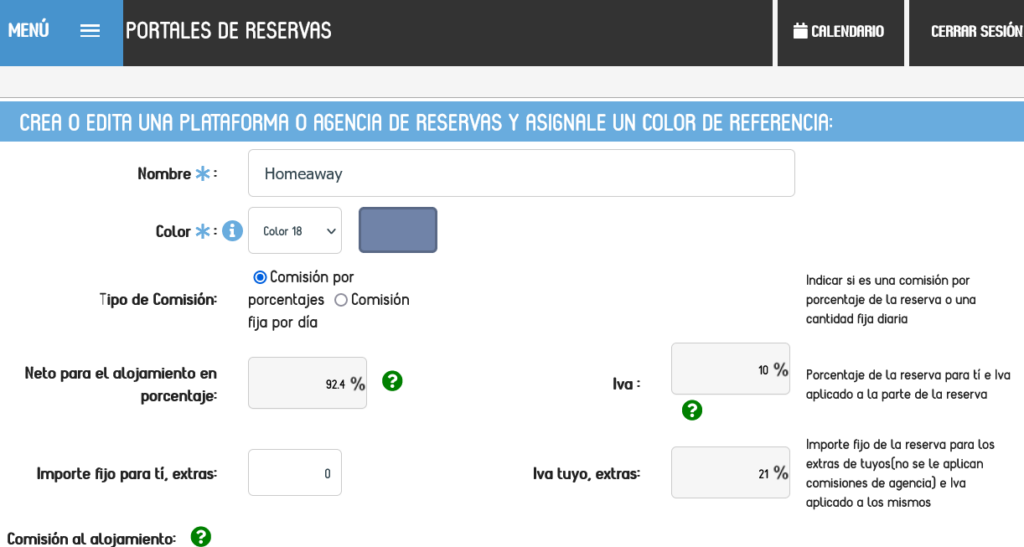
Task: Click Cerrar Sesión to log out
Action: (975, 31)
